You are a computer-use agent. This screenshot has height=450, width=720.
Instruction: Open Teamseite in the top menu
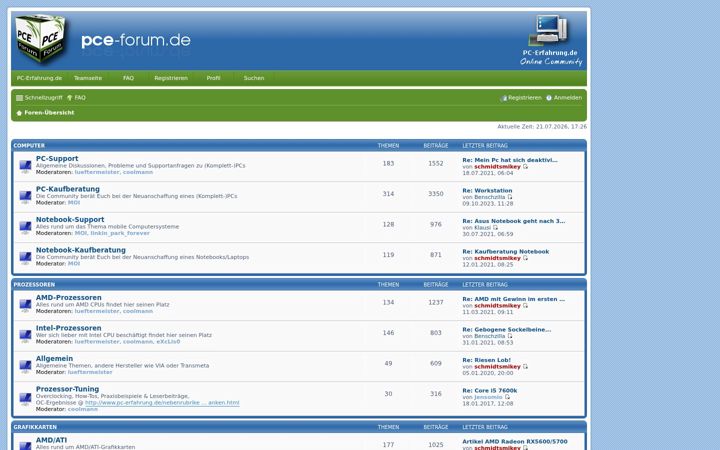pos(88,78)
